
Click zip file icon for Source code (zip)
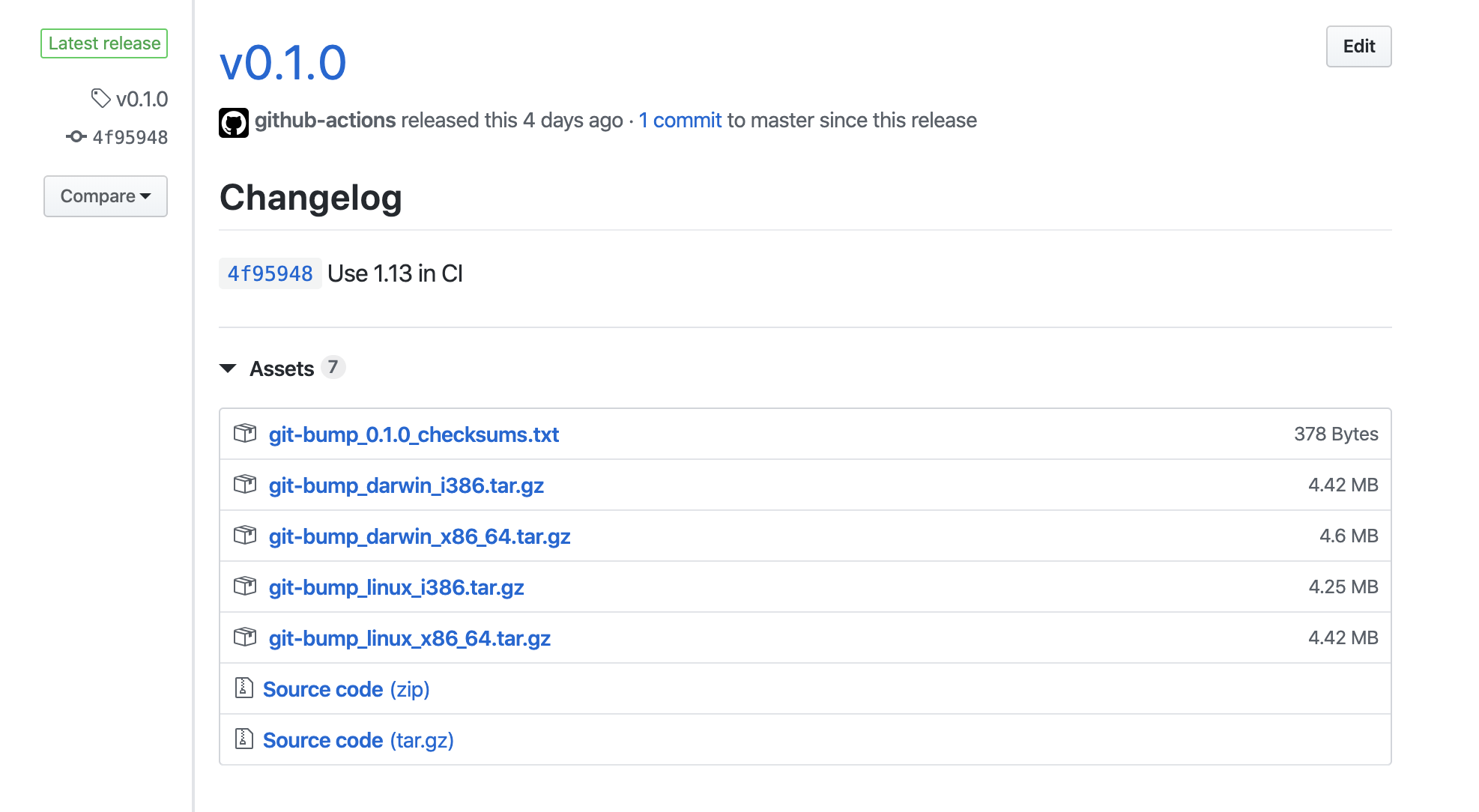(244, 688)
